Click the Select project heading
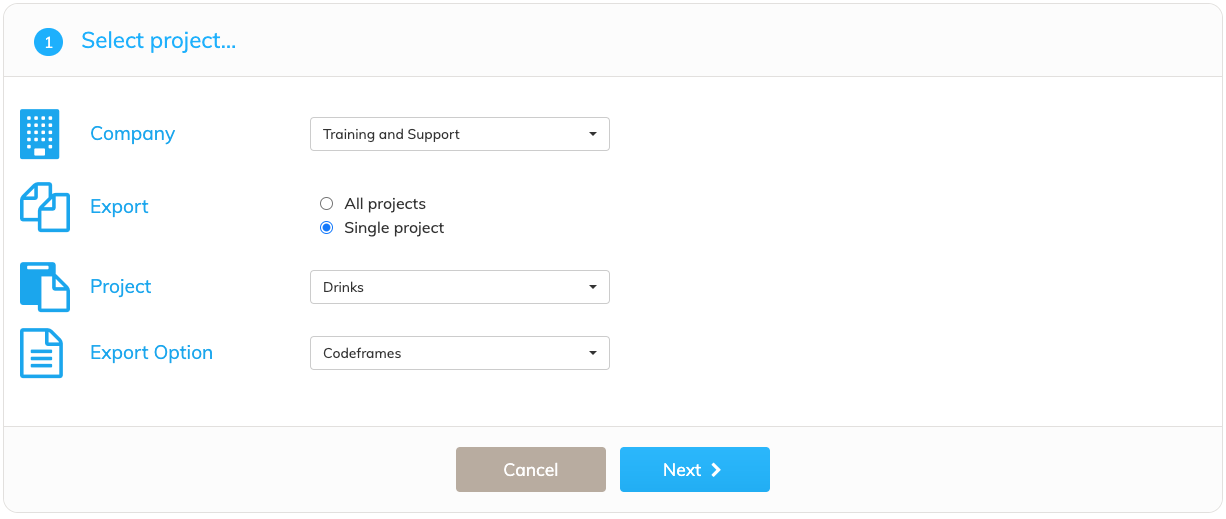Image resolution: width=1226 pixels, height=519 pixels. tap(159, 41)
